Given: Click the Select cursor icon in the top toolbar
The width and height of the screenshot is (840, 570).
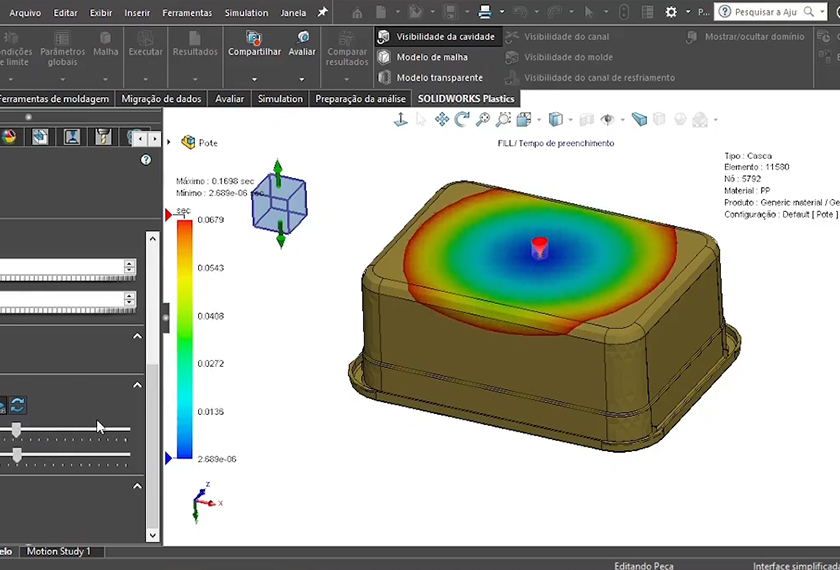Looking at the screenshot, I should tap(589, 12).
